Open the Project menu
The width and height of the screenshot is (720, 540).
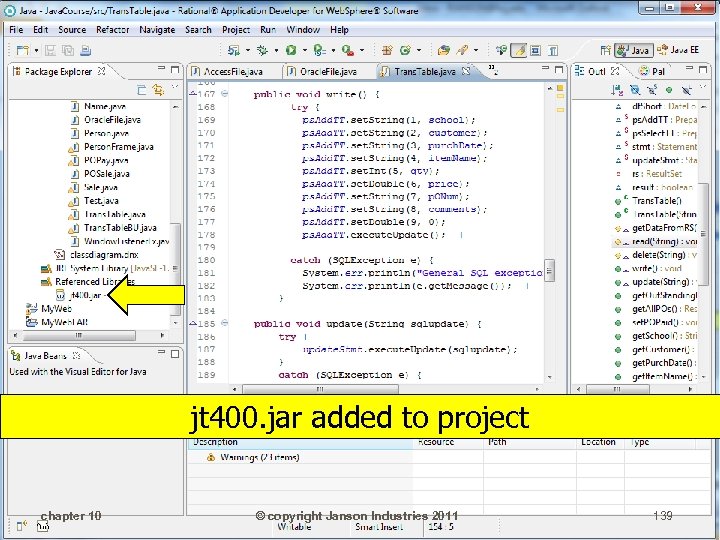(x=236, y=29)
